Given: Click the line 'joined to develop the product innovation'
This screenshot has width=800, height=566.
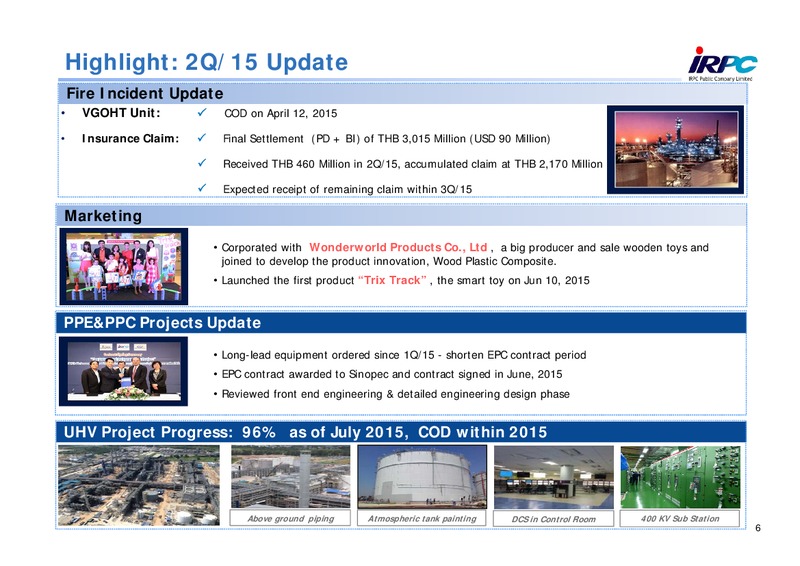Looking at the screenshot, I should pyautogui.click(x=388, y=262).
